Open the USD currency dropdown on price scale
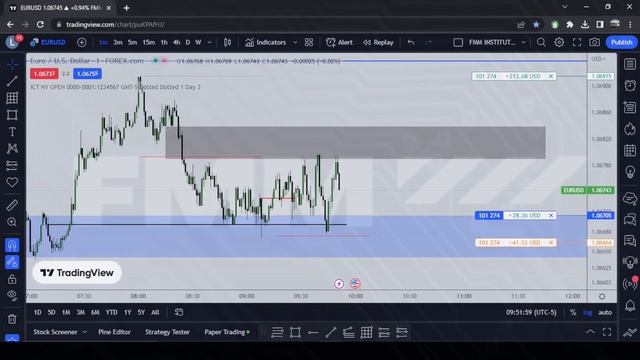 (x=599, y=59)
